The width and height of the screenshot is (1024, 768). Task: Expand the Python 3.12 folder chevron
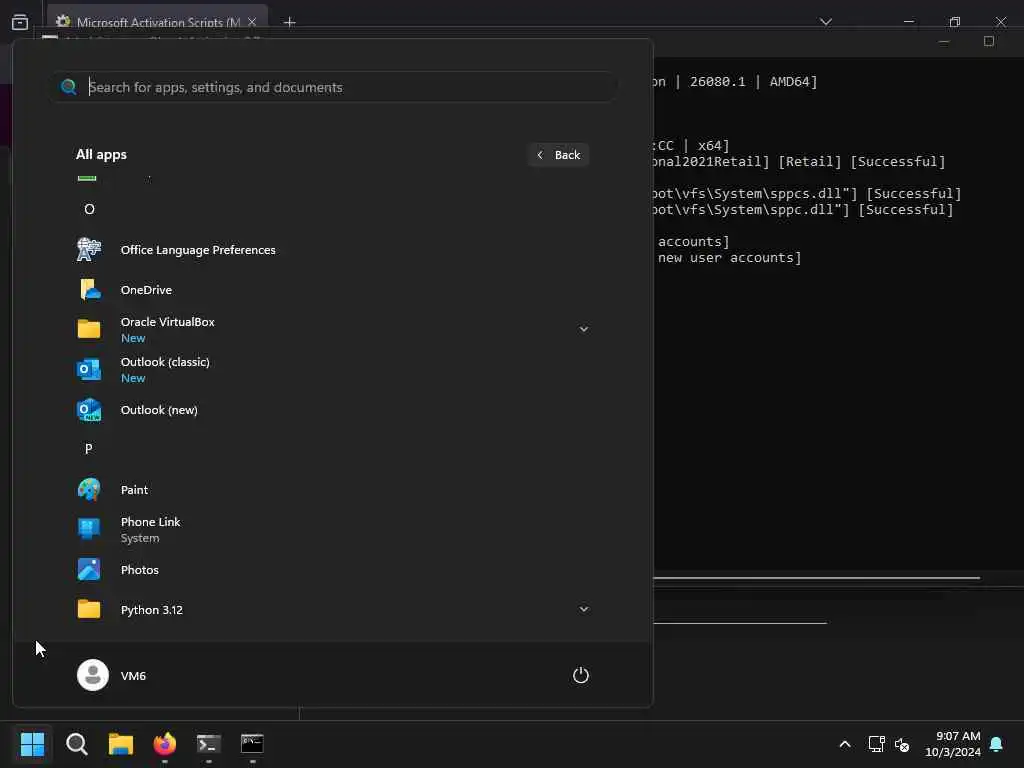click(584, 609)
